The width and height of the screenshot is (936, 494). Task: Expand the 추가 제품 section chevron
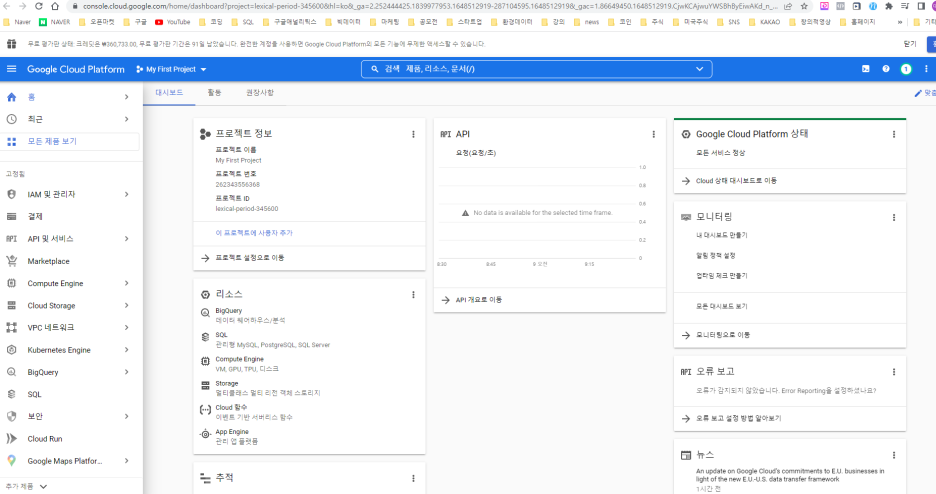[x=43, y=486]
